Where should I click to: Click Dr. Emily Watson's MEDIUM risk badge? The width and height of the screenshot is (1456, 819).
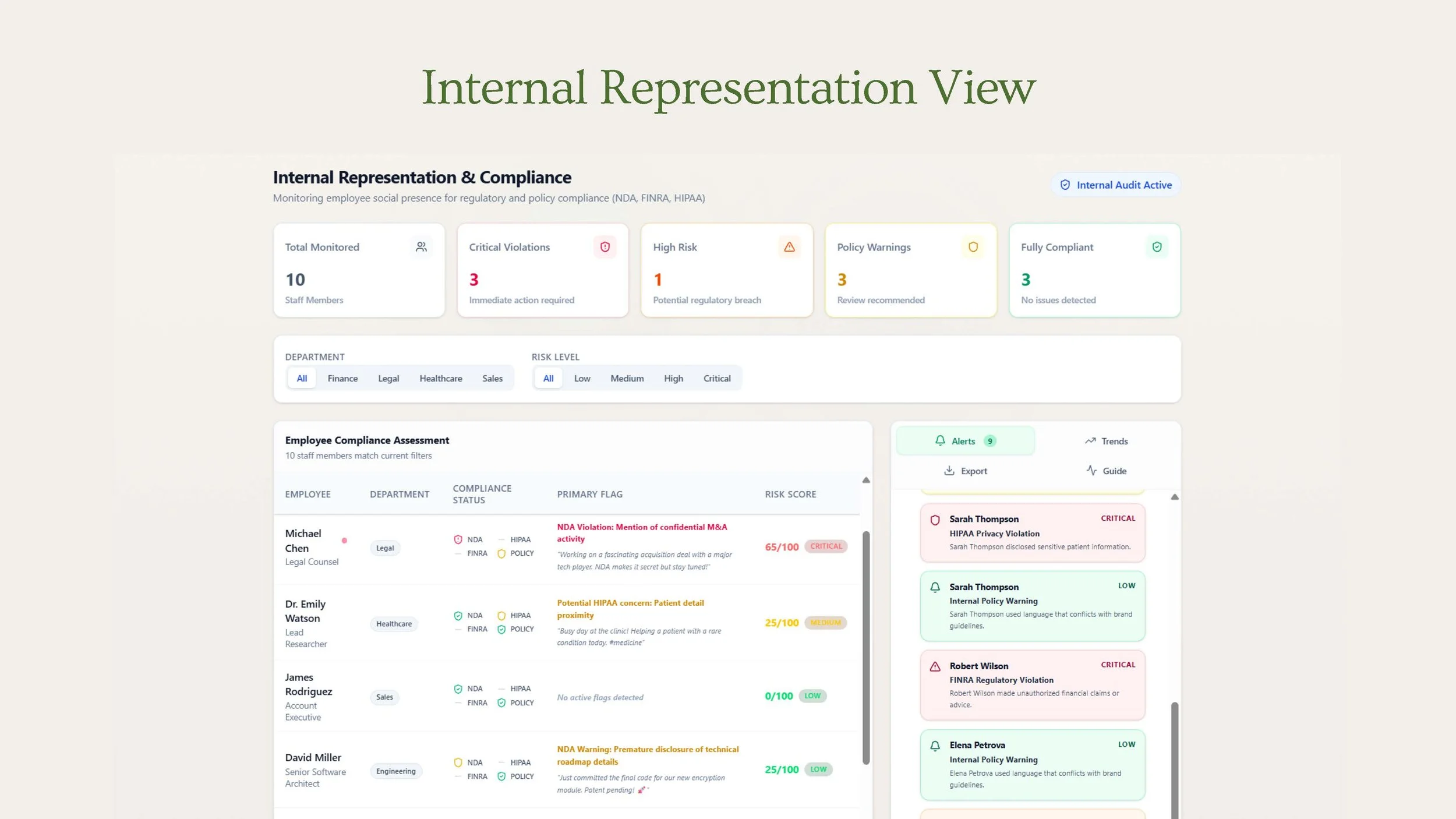(825, 623)
